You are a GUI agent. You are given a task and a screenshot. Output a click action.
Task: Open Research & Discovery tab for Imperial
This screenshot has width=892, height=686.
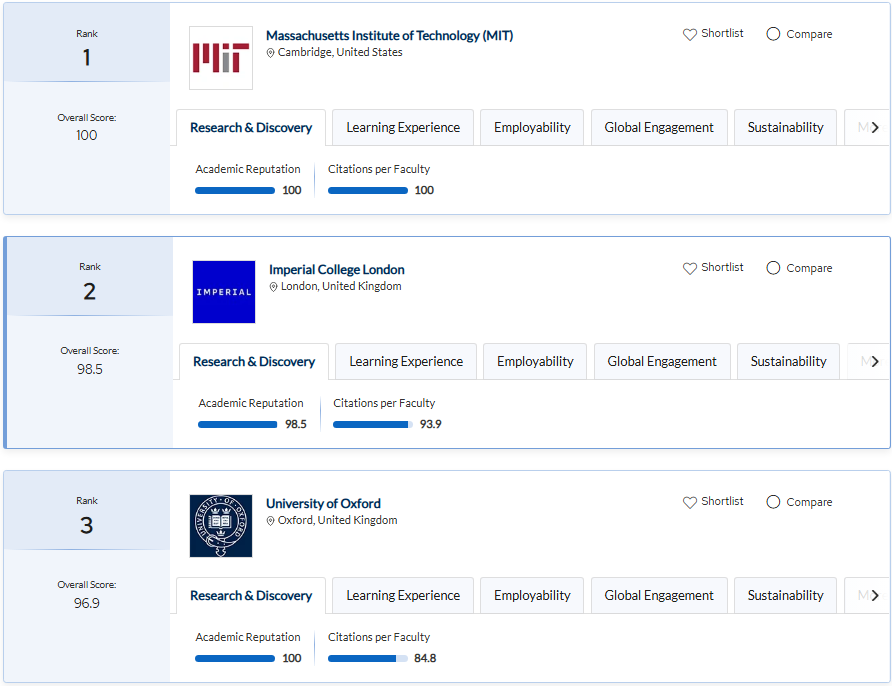[254, 361]
